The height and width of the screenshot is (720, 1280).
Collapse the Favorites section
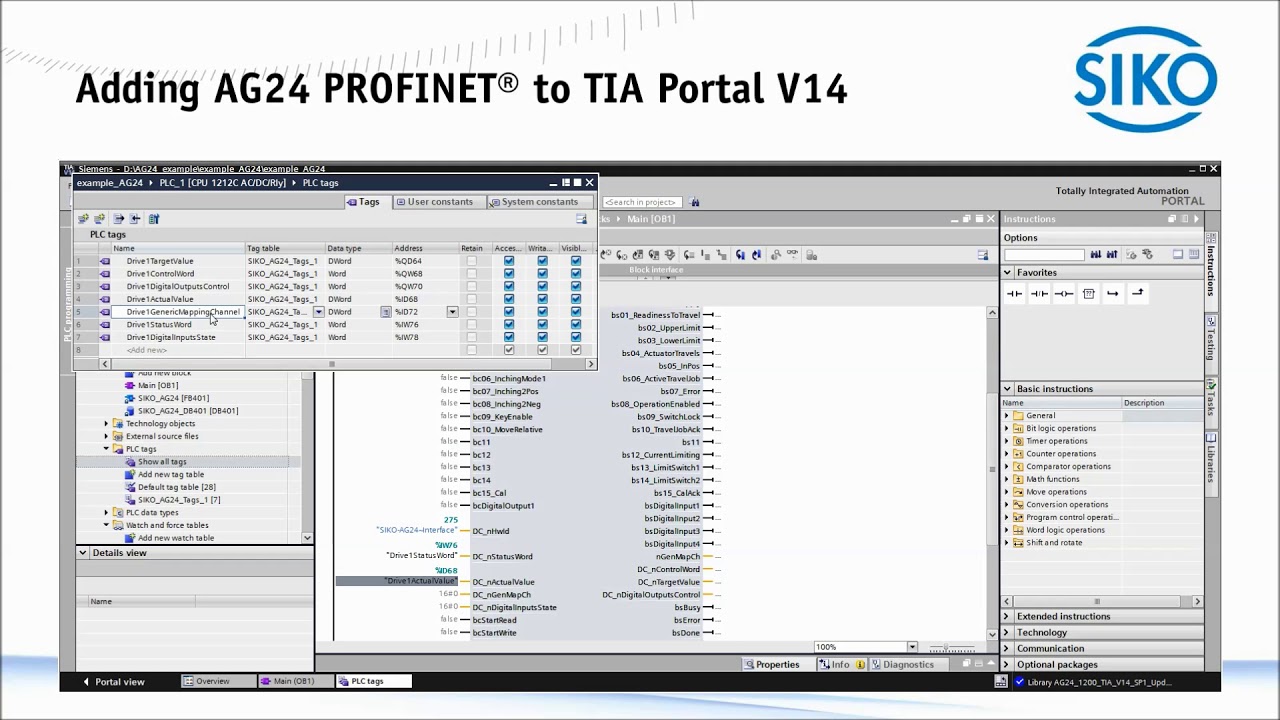point(1008,272)
